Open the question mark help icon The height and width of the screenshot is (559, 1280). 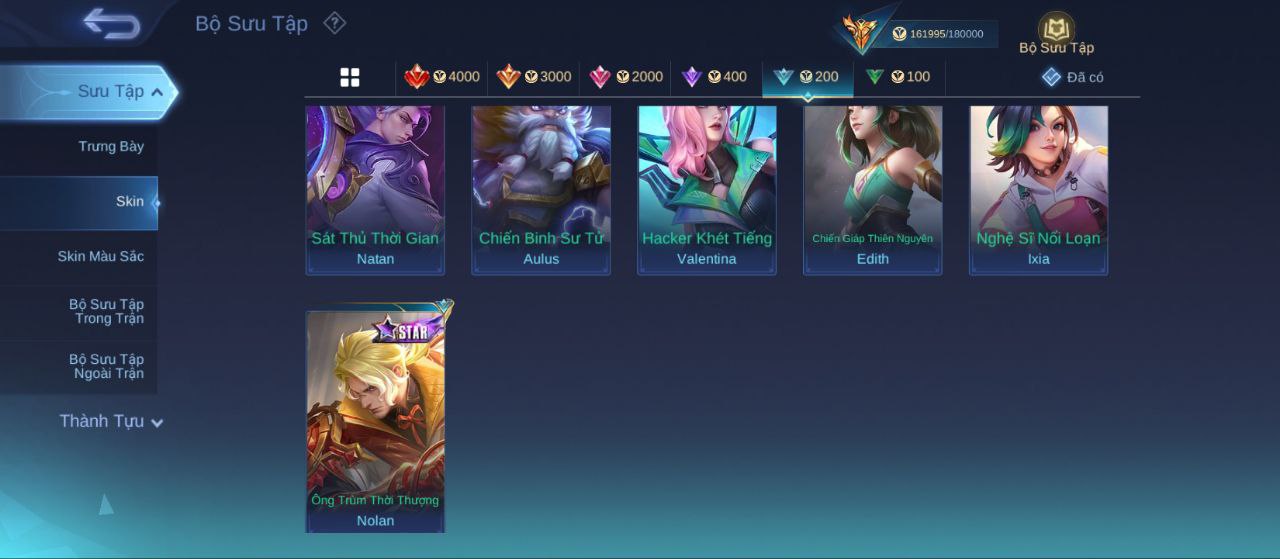[x=335, y=22]
